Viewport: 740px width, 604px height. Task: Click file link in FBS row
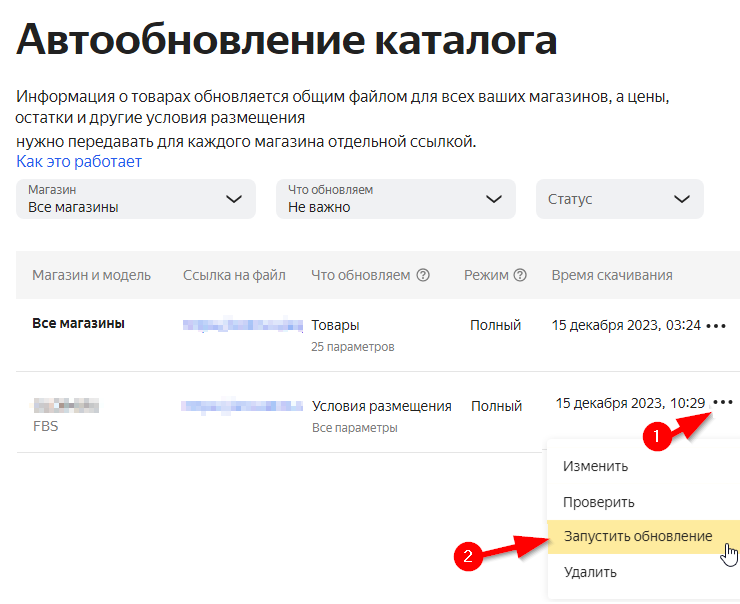click(242, 406)
